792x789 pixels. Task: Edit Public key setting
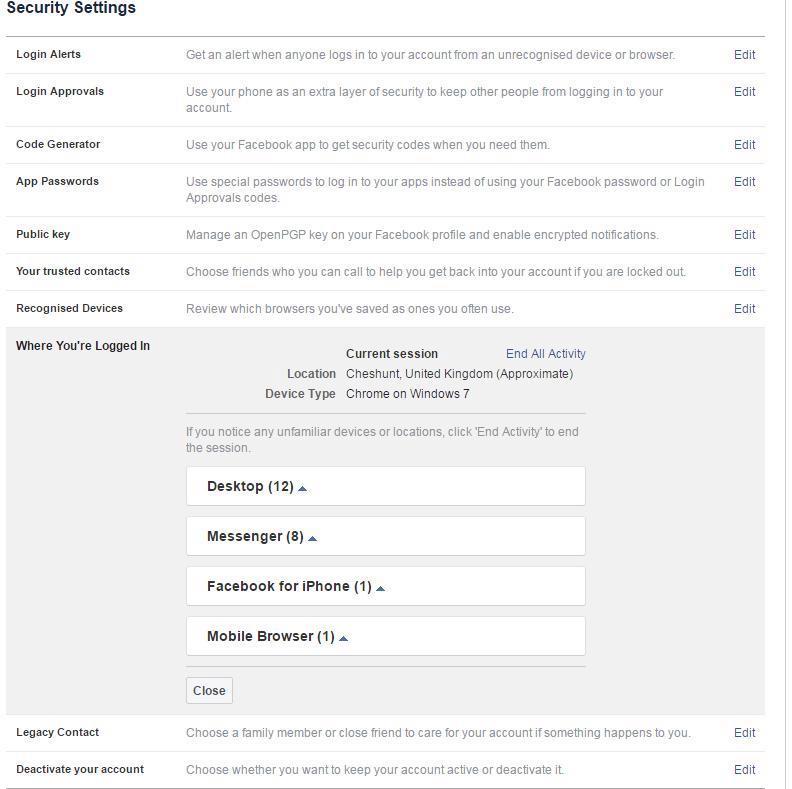point(744,235)
